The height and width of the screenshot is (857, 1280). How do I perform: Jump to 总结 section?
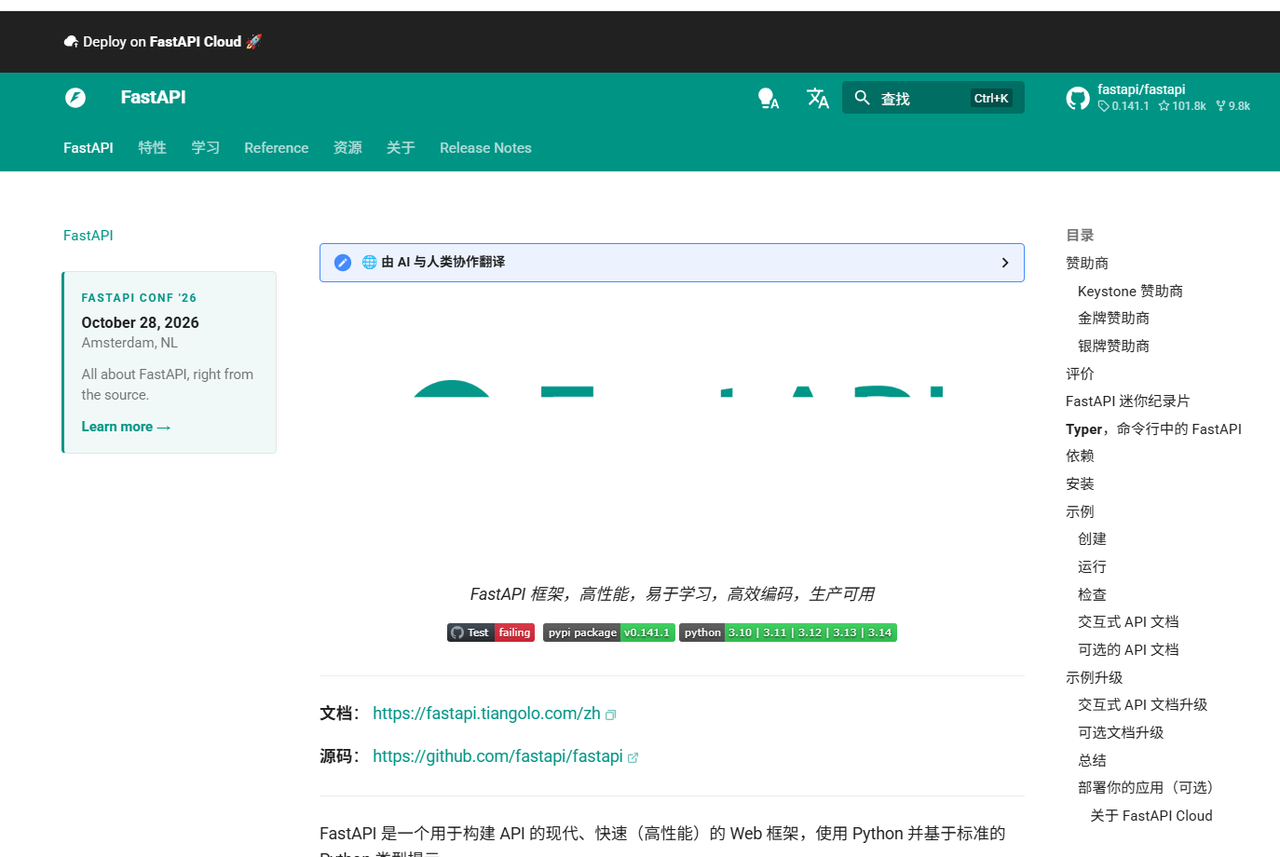1092,760
